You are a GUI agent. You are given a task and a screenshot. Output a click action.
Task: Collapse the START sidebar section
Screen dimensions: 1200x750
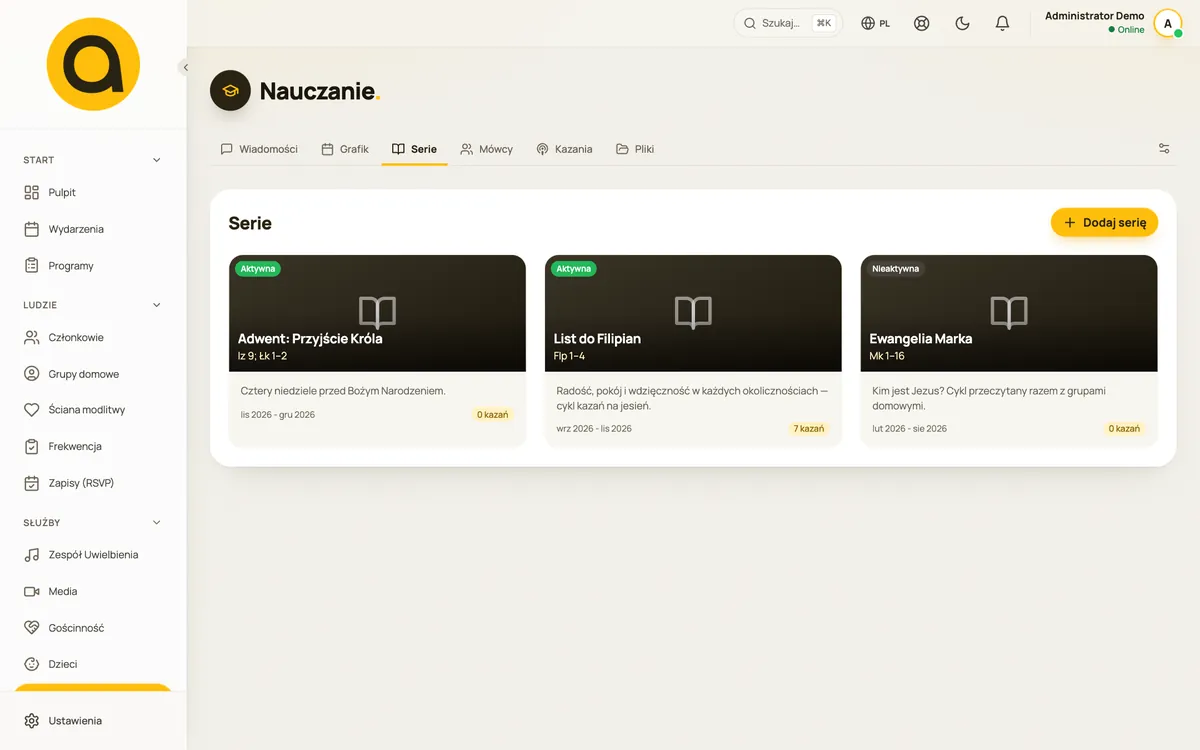coord(156,160)
